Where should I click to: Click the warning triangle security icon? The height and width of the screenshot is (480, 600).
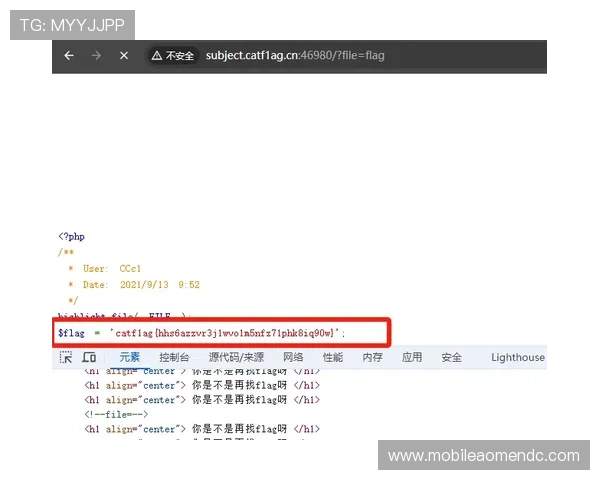click(x=157, y=56)
